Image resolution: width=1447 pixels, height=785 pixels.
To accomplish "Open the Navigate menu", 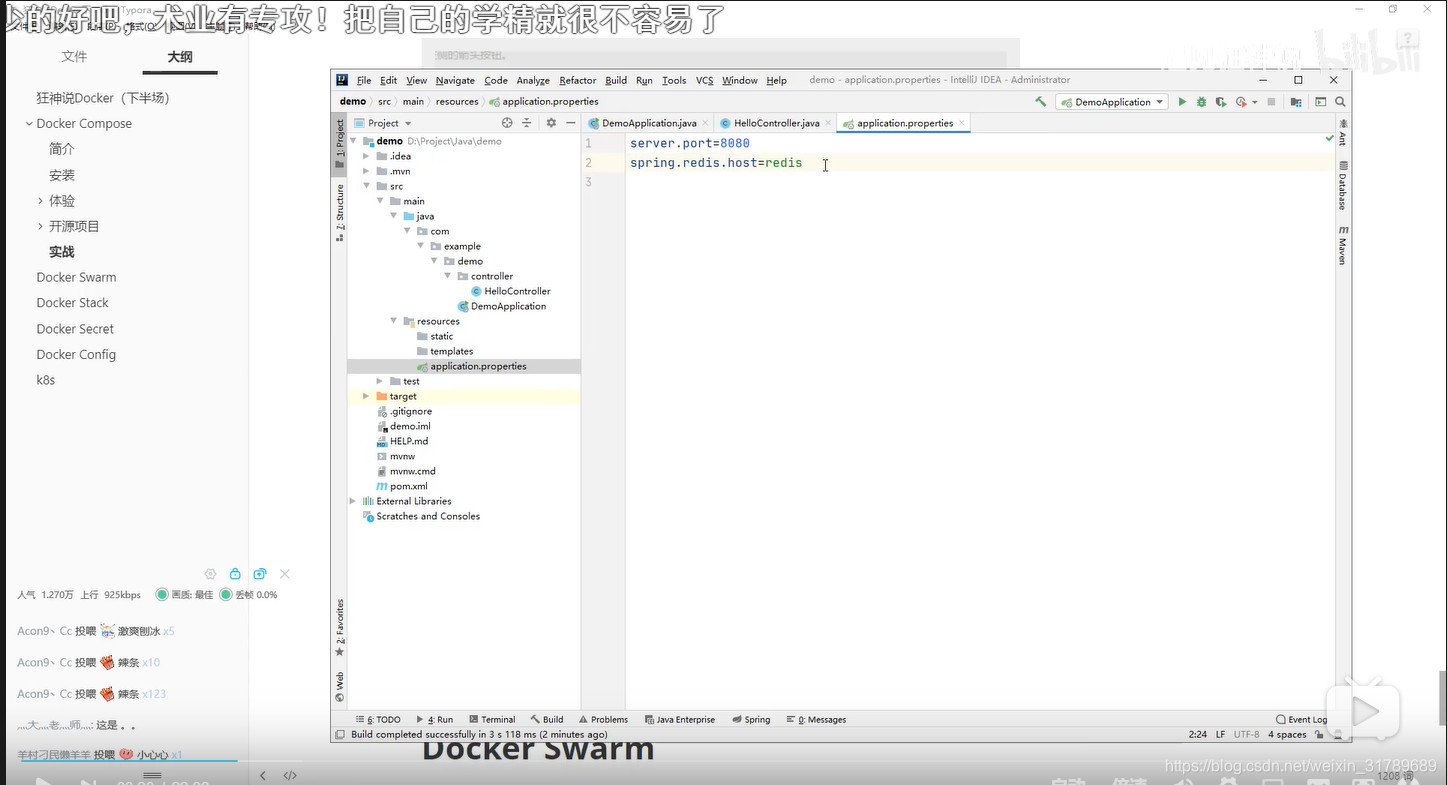I will (x=455, y=80).
